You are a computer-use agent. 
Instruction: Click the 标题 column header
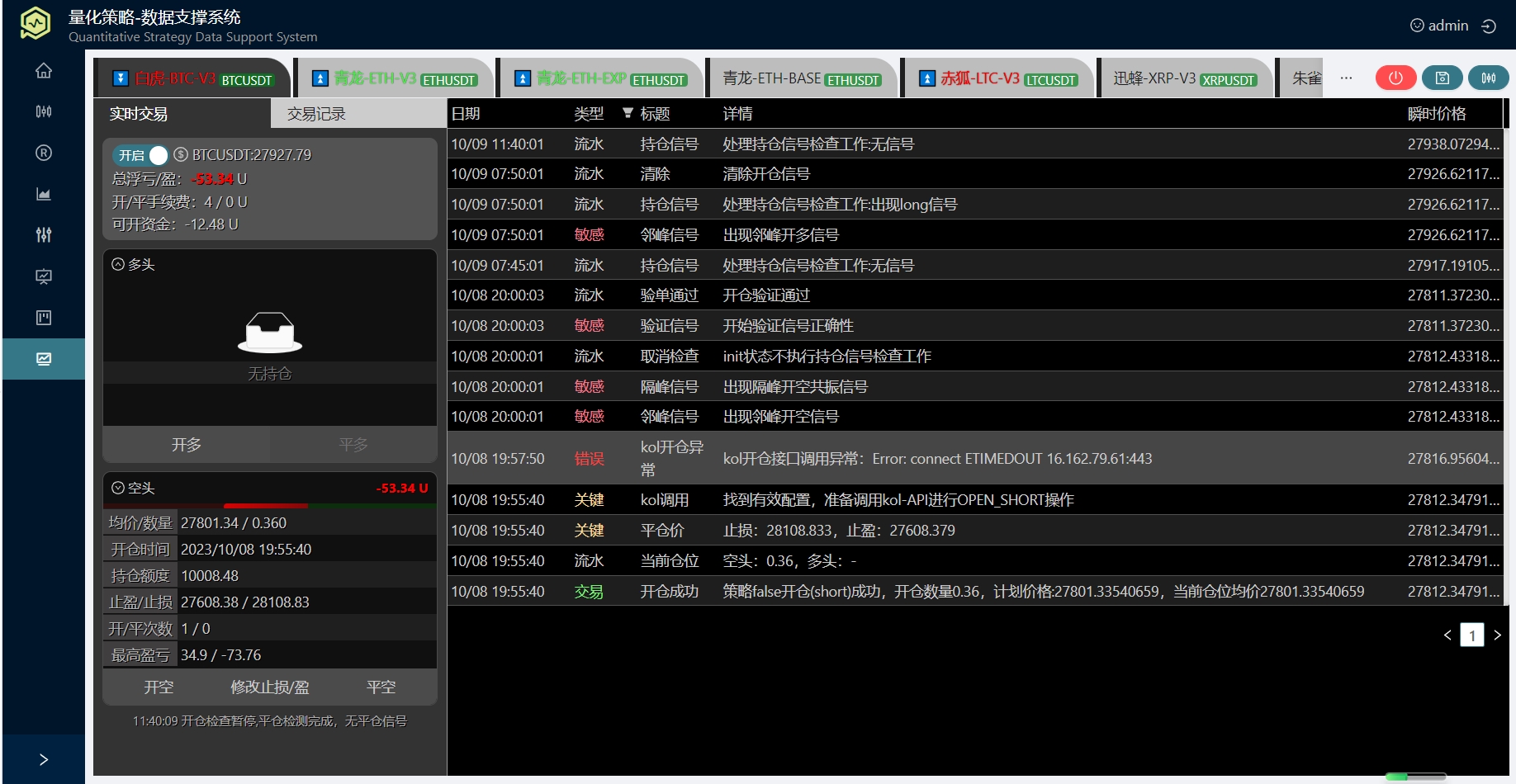pos(656,114)
